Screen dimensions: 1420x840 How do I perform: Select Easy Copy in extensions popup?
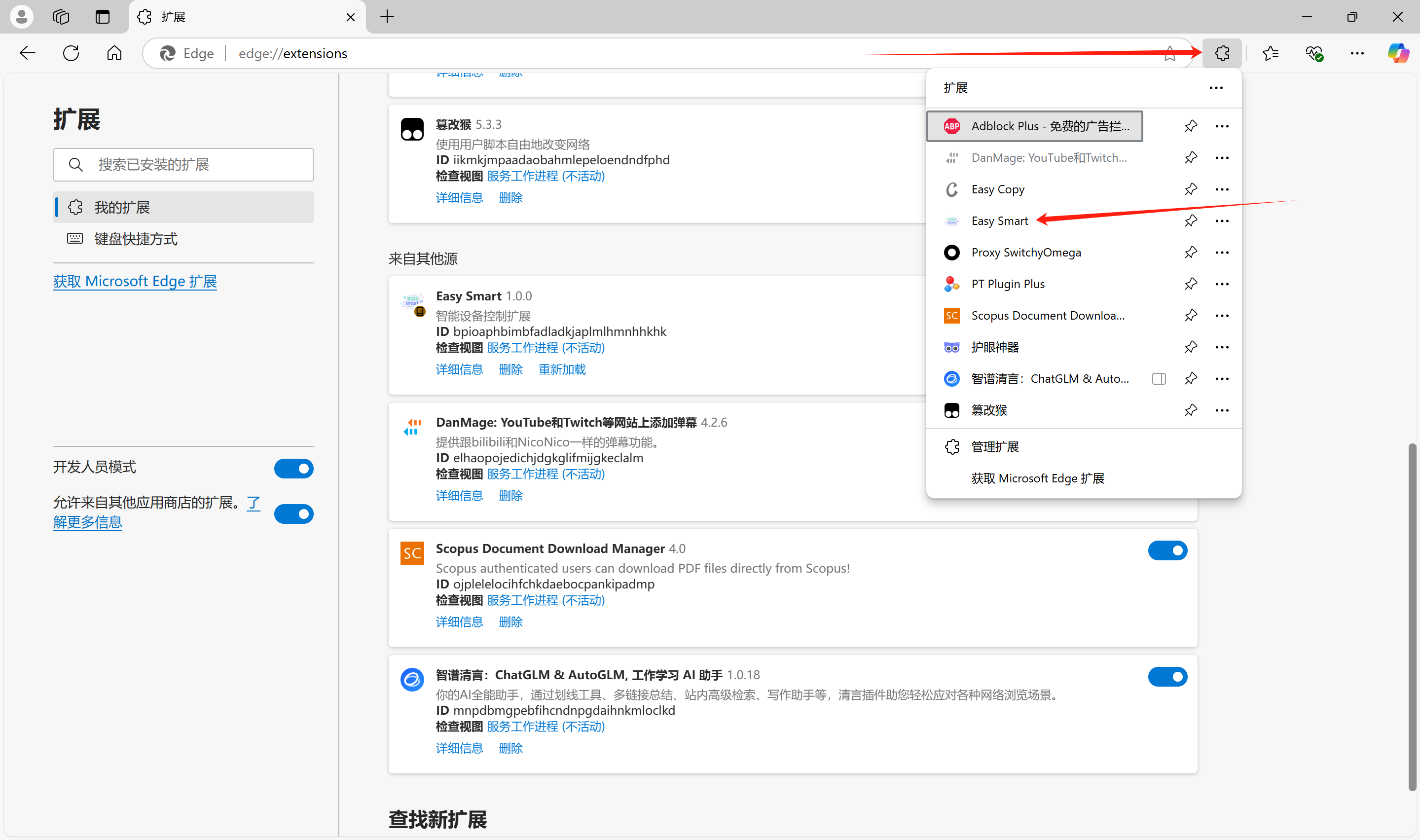tap(1035, 189)
